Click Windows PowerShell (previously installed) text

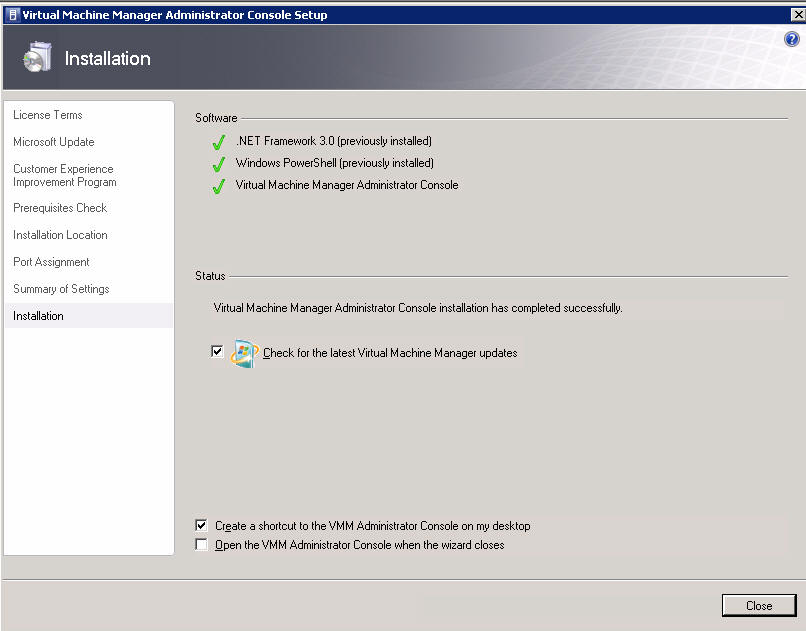[x=335, y=163]
